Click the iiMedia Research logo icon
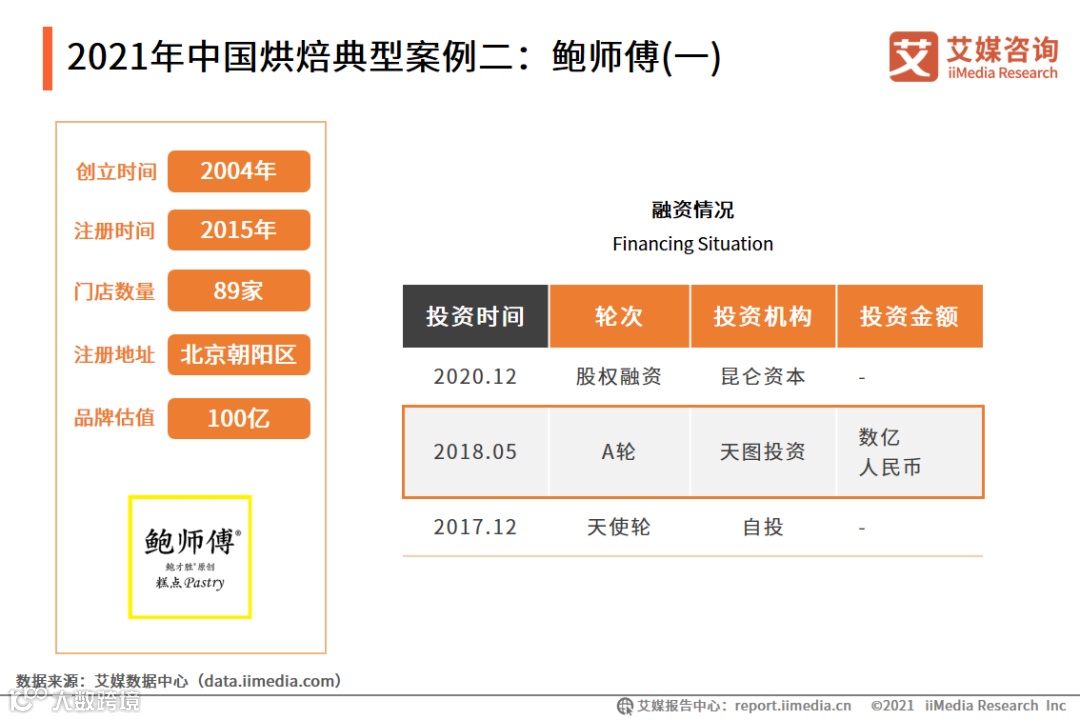The image size is (1080, 720). coord(913,56)
